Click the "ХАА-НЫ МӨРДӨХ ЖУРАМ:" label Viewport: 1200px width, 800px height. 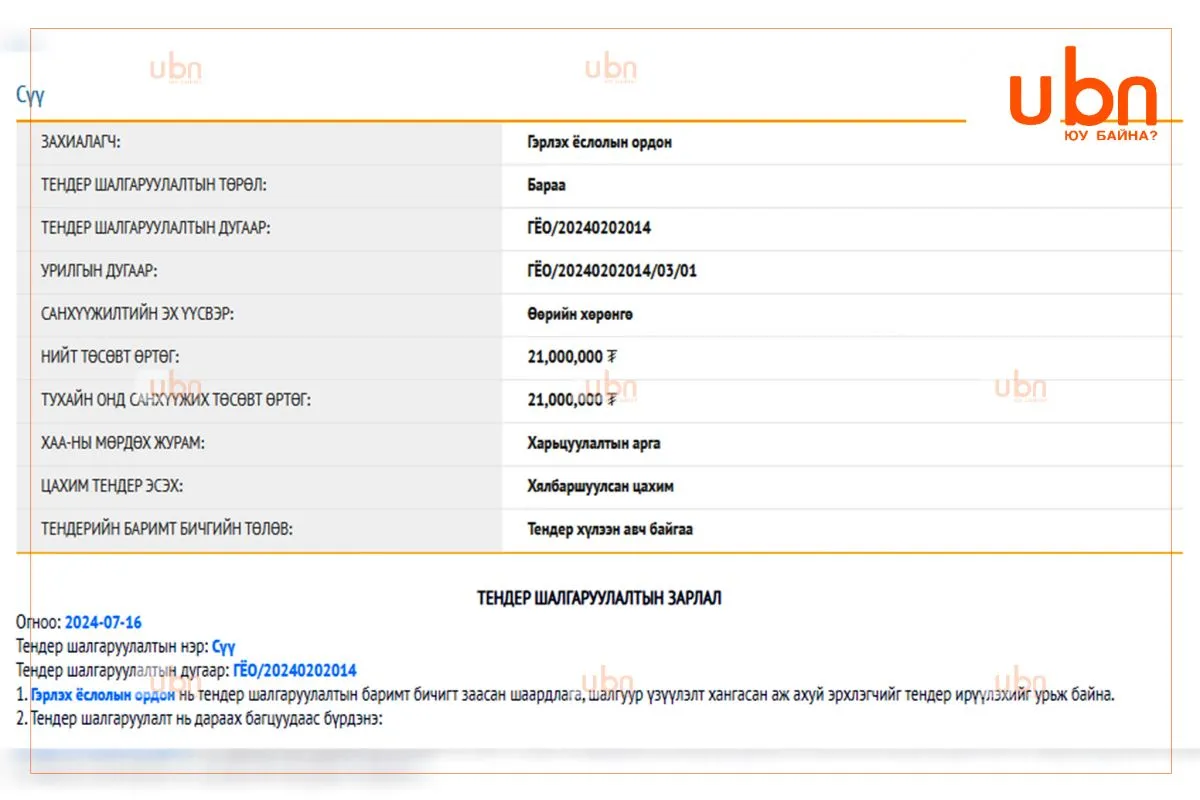tap(122, 443)
